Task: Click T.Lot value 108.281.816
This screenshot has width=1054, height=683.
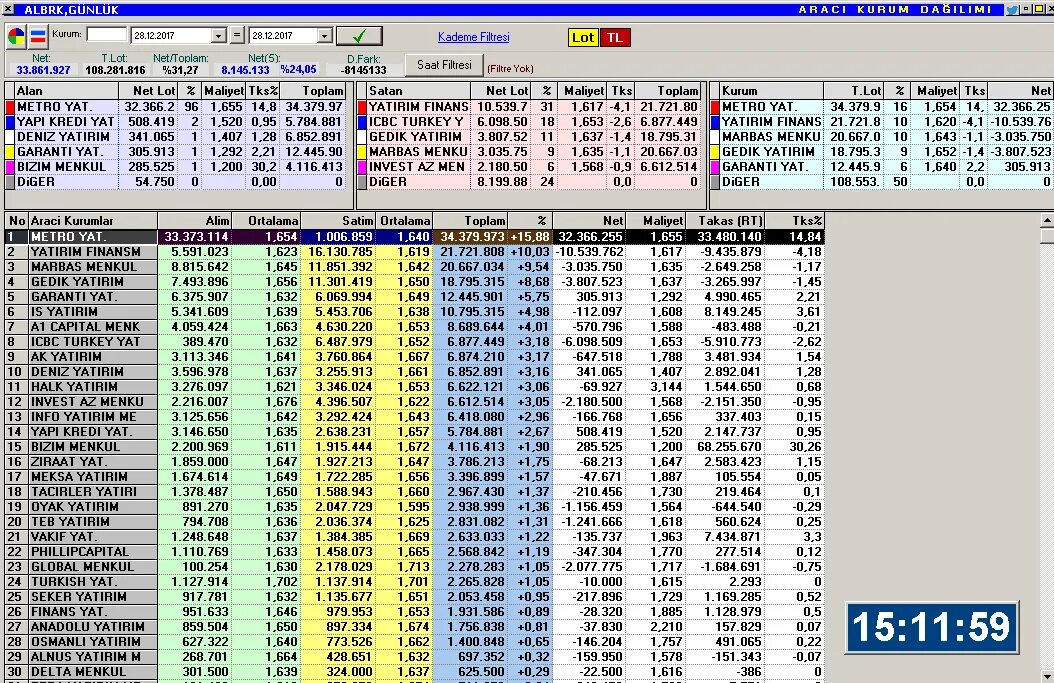Action: point(115,70)
